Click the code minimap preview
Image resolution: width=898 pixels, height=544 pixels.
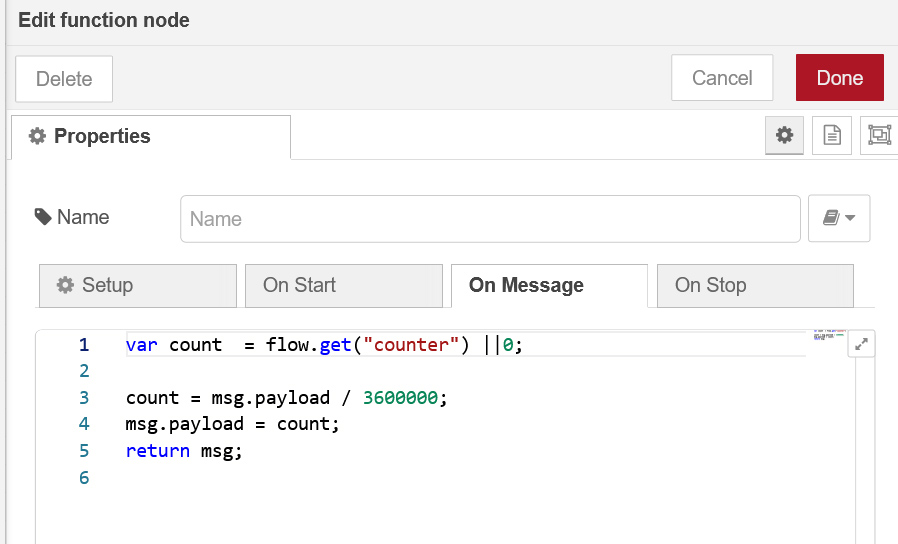point(829,336)
